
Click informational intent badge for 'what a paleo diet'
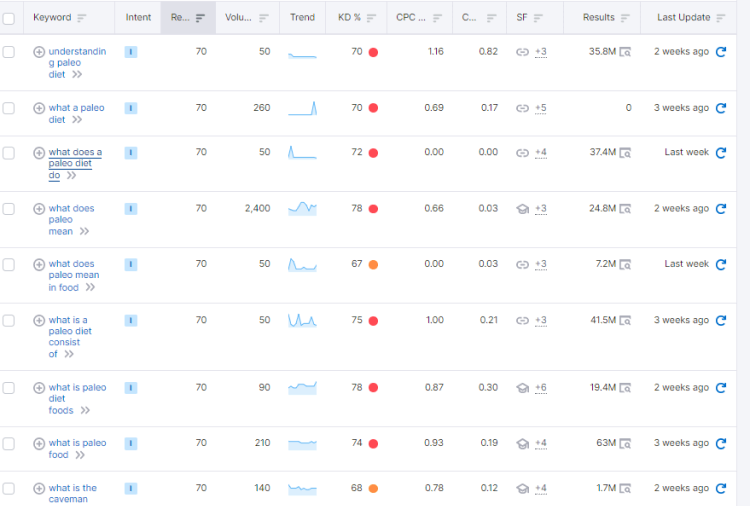131,109
